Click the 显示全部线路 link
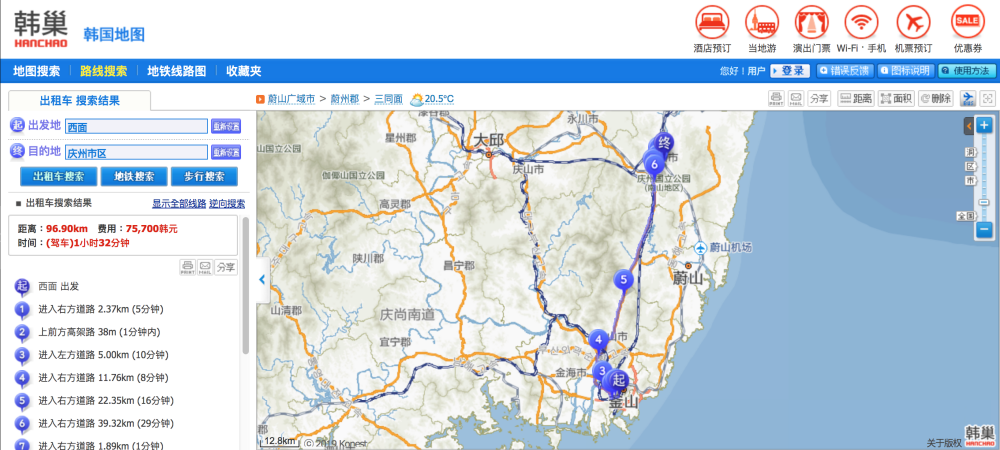This screenshot has width=1000, height=450. tap(179, 204)
